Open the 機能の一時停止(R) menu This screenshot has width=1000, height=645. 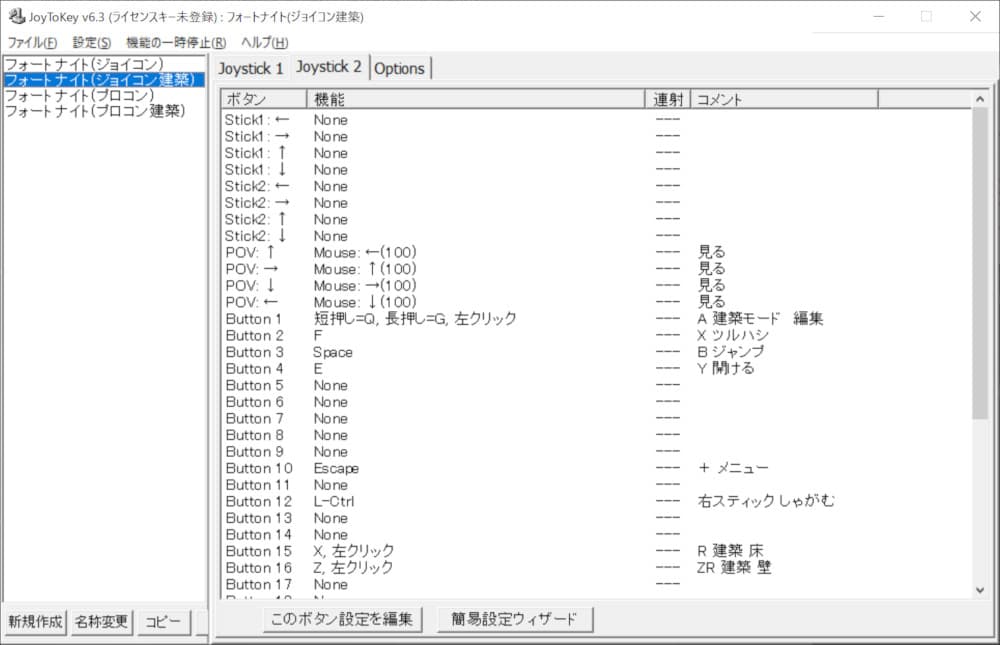176,42
